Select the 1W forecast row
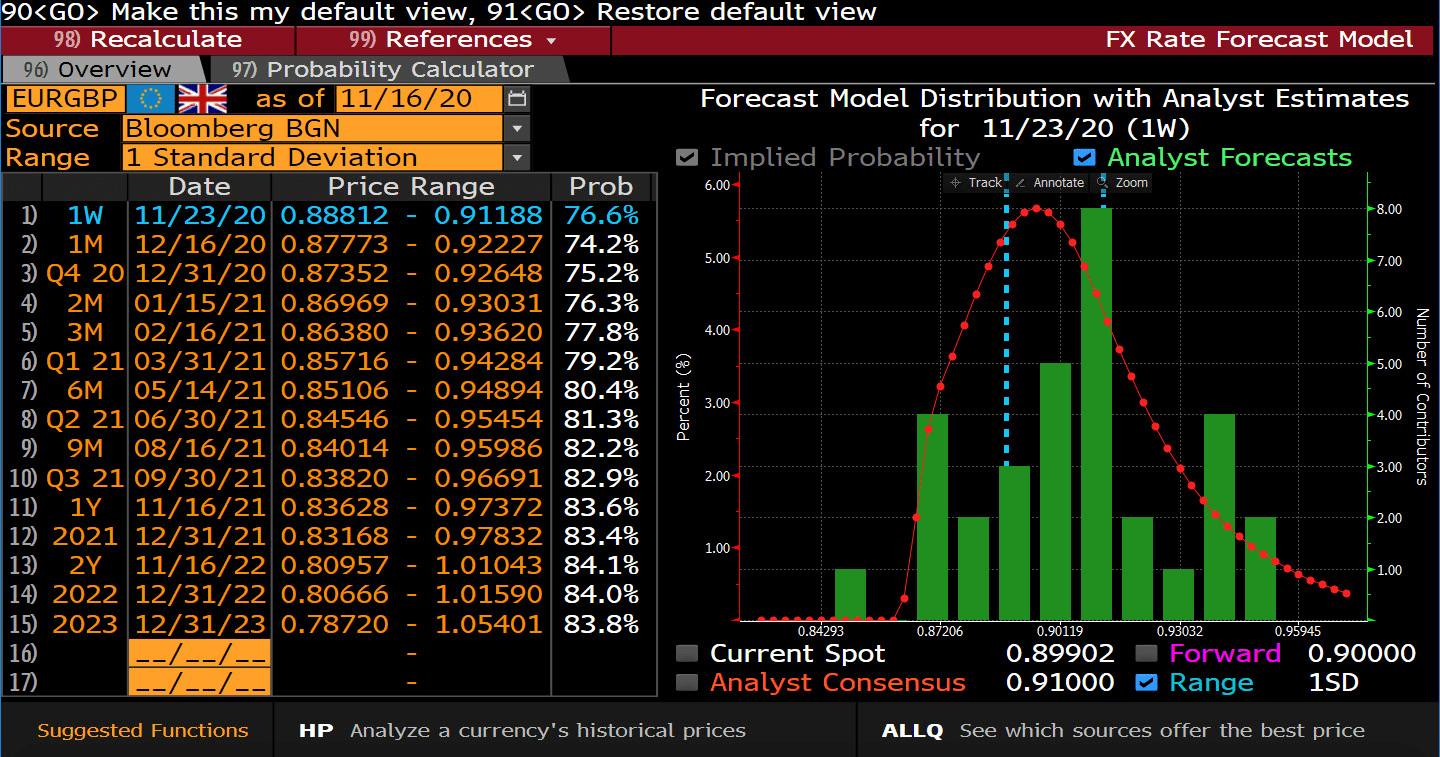This screenshot has width=1440, height=757. [x=329, y=216]
